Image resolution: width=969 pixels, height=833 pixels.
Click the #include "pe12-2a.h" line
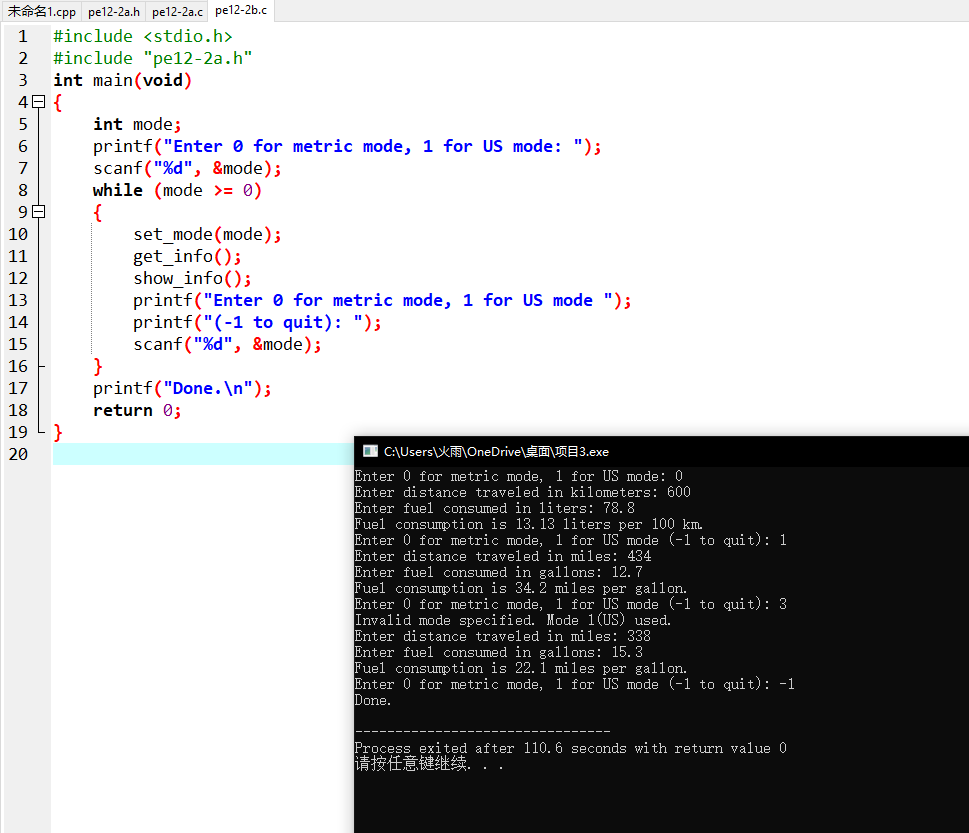153,58
